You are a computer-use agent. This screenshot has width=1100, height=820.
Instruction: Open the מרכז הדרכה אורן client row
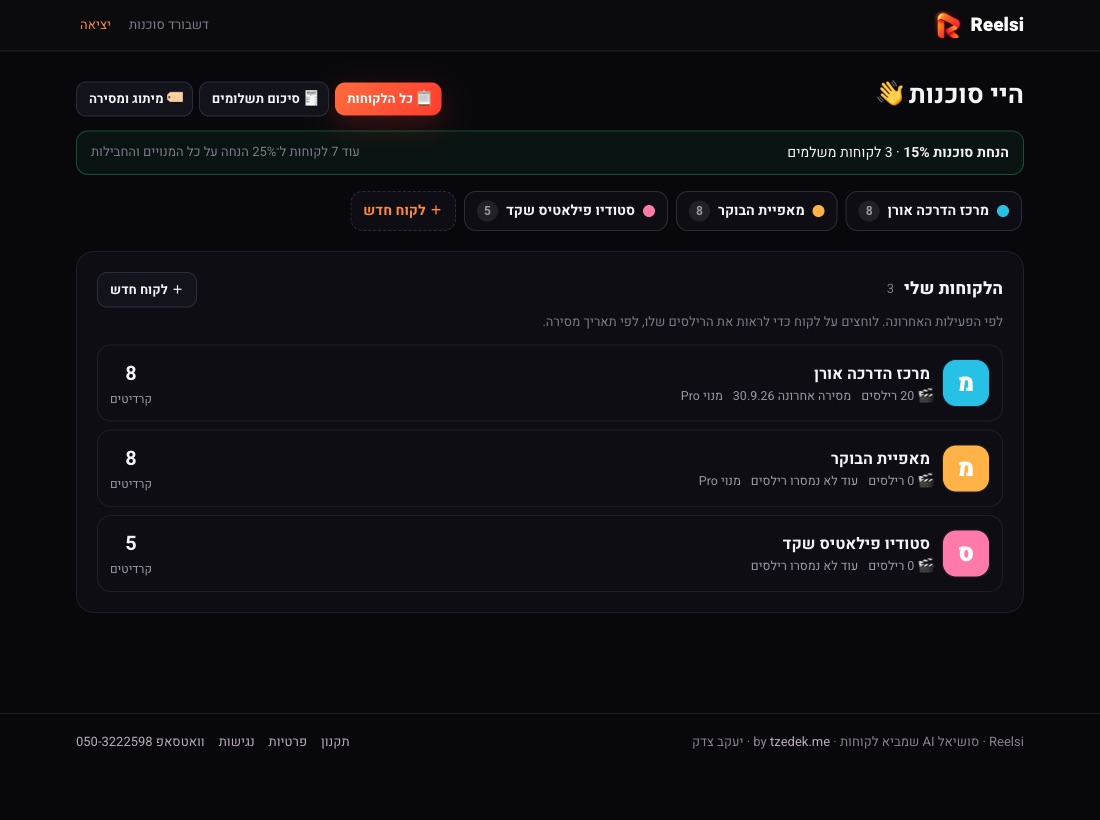(x=549, y=383)
